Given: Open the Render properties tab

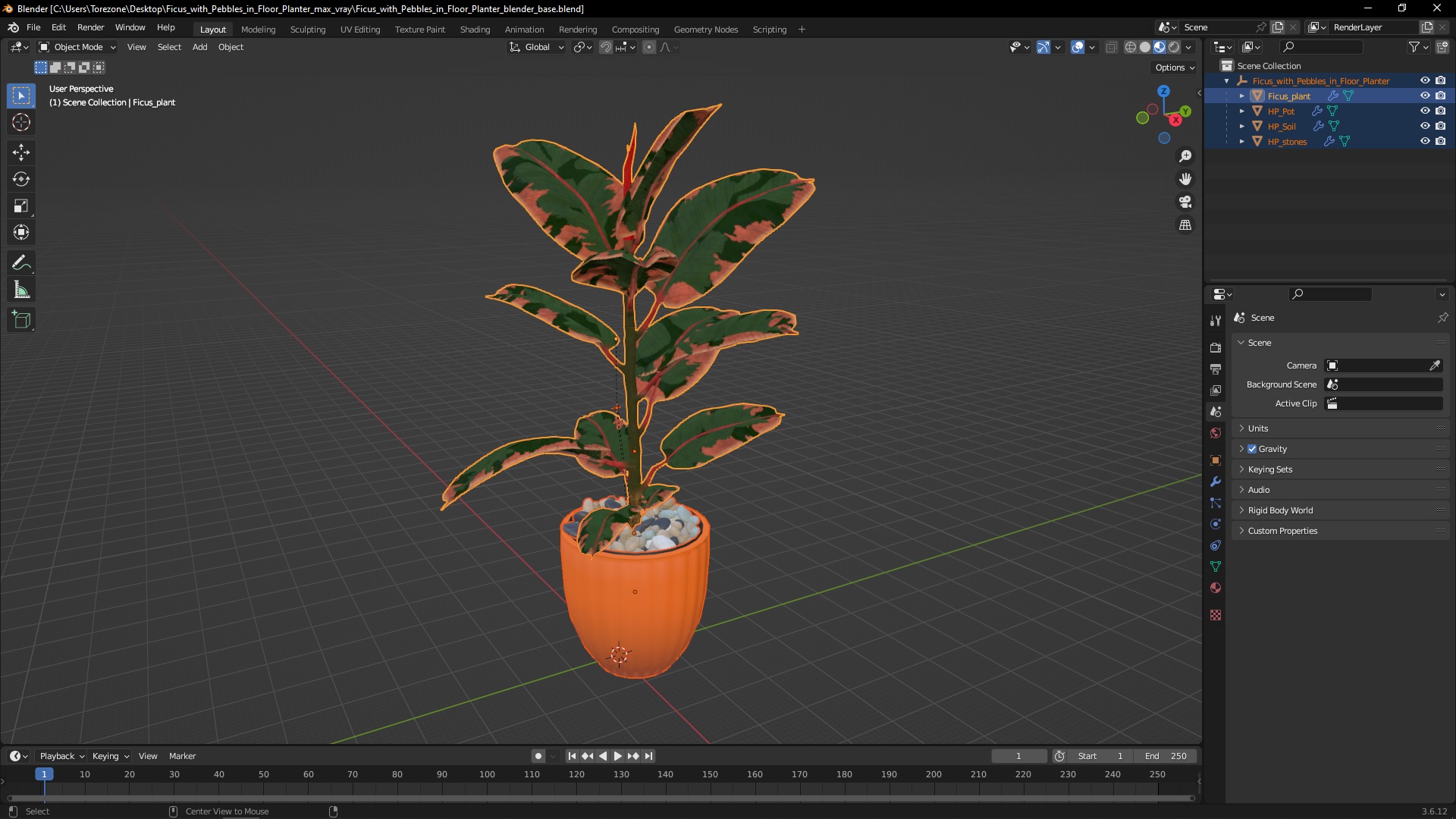Looking at the screenshot, I should tap(1216, 347).
